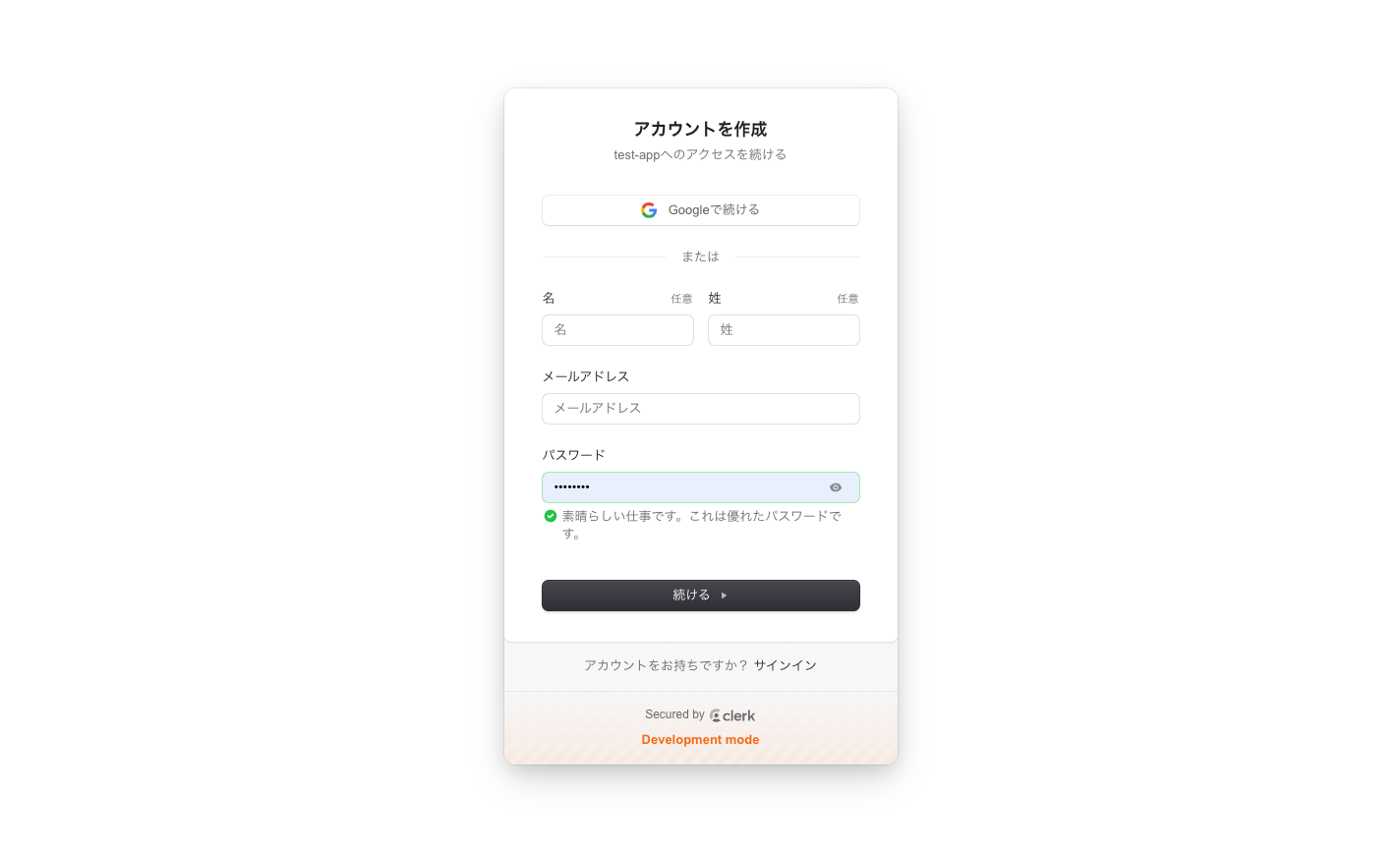Click inside the filled パスワード field

[683, 487]
